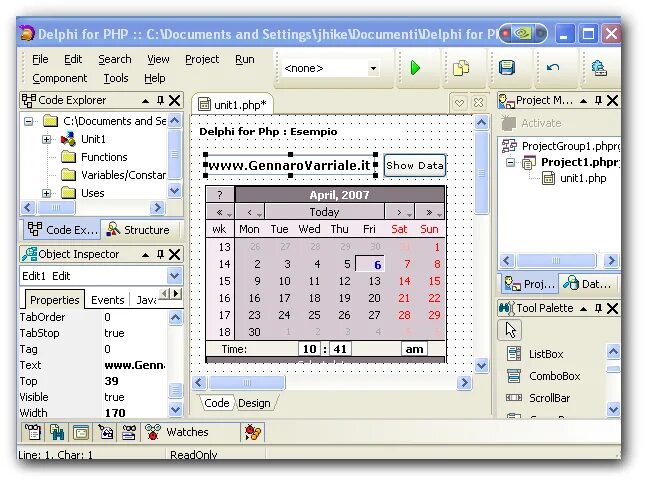Select Unit1 node in Code Explorer
Image resolution: width=645 pixels, height=483 pixels.
coord(93,139)
